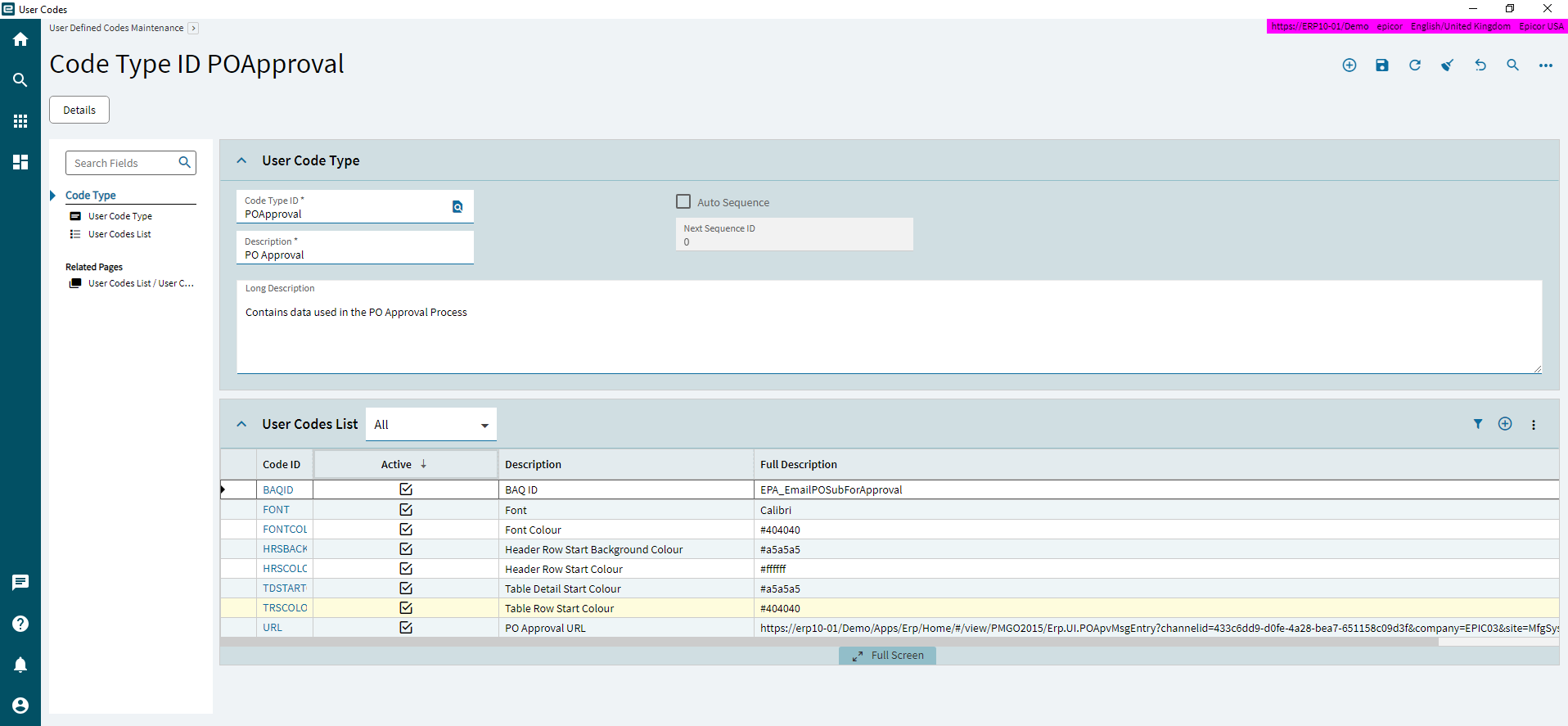Screen dimensions: 1568x726
Task: Open the BAQID code link
Action: pos(277,490)
